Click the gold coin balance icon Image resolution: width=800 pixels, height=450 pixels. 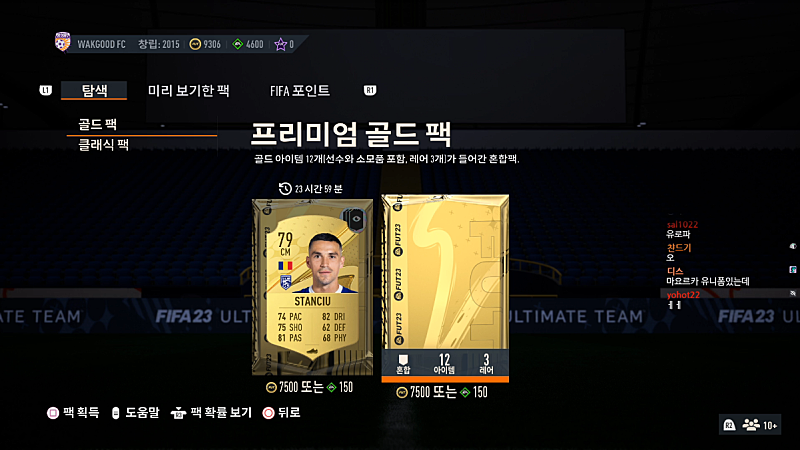pos(195,44)
